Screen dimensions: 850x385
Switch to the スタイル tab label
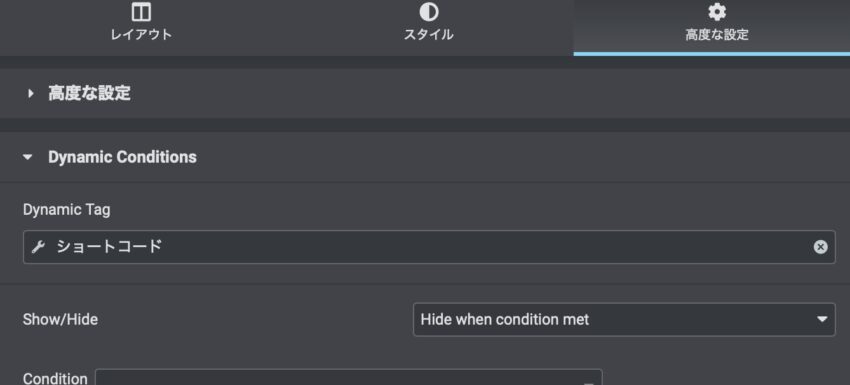(428, 35)
